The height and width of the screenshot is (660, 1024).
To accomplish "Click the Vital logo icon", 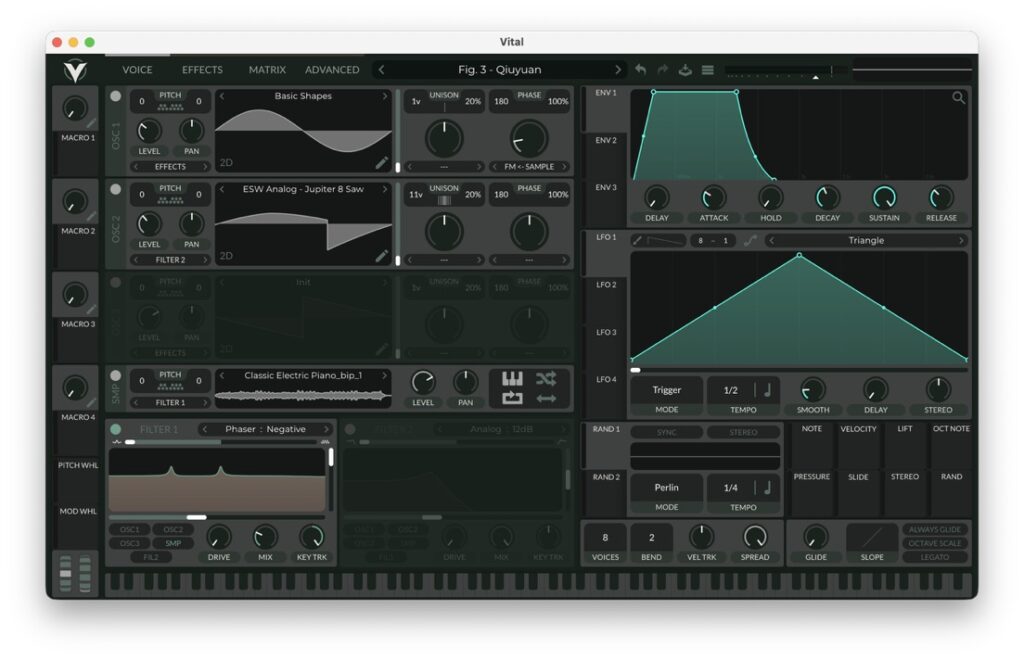I will 75,70.
